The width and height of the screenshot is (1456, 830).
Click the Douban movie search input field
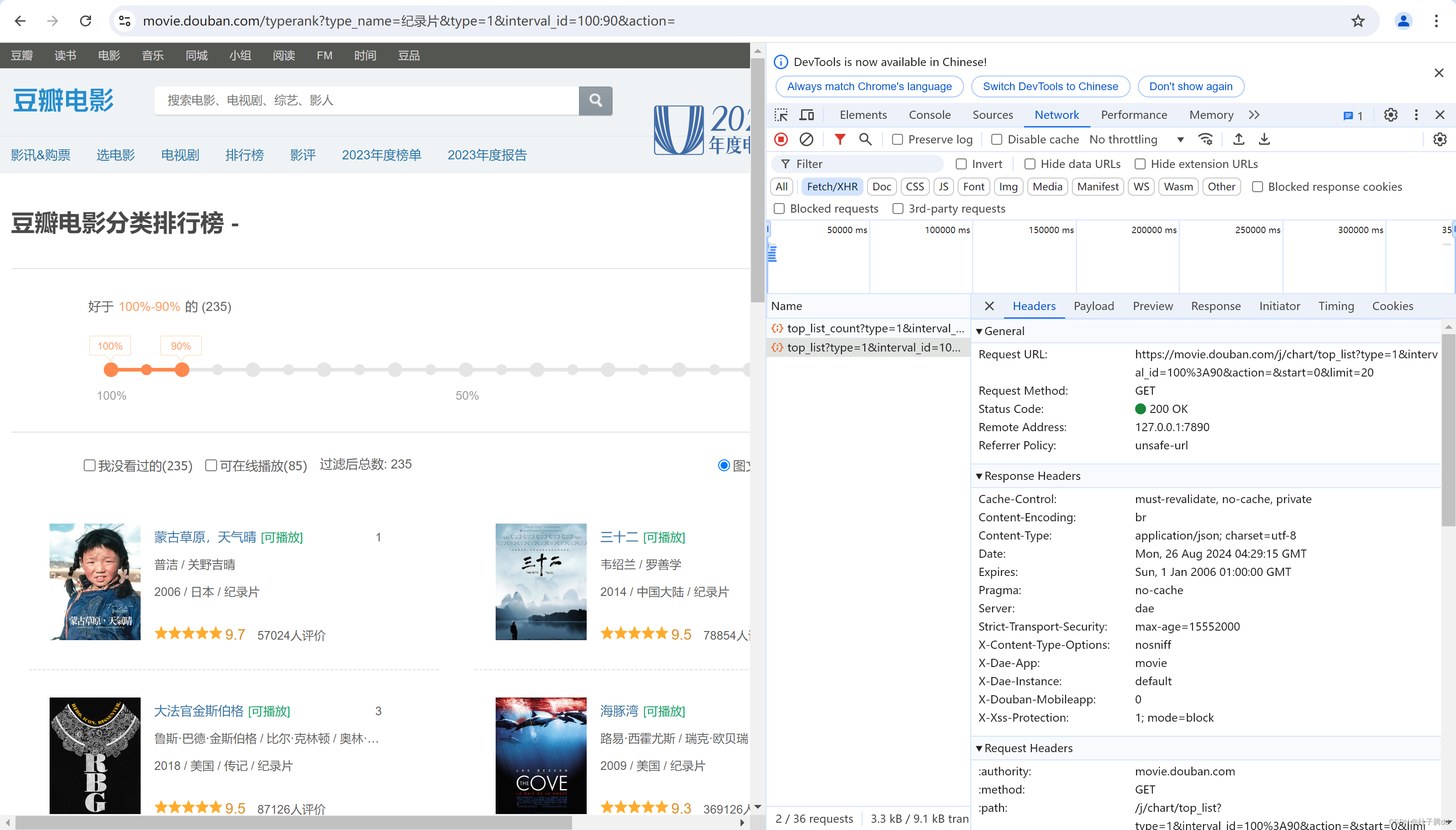click(x=366, y=100)
